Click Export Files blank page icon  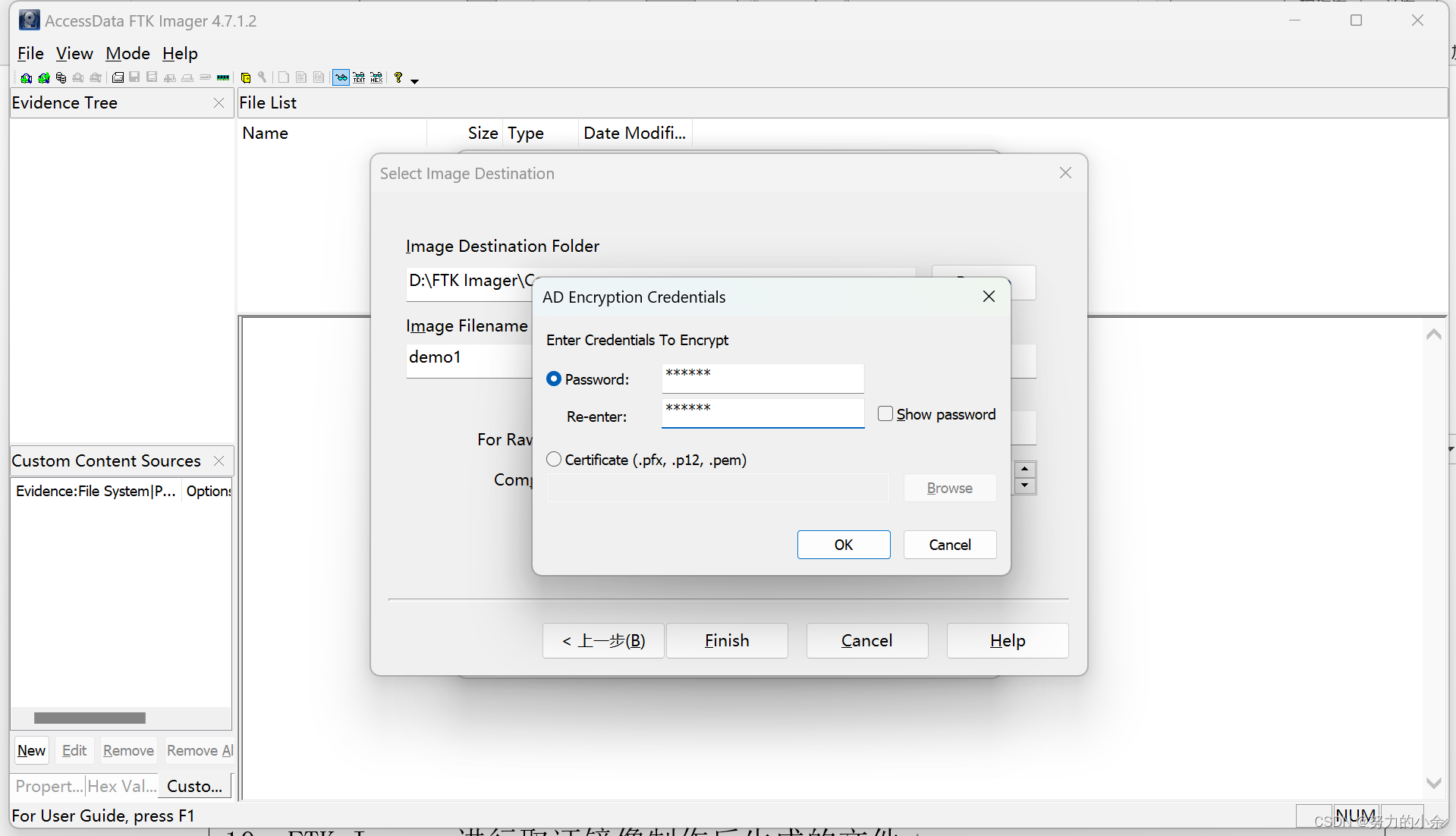click(284, 77)
